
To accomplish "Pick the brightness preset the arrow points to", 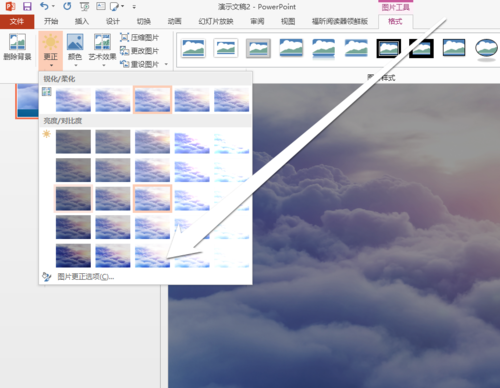I will pyautogui.click(x=152, y=256).
